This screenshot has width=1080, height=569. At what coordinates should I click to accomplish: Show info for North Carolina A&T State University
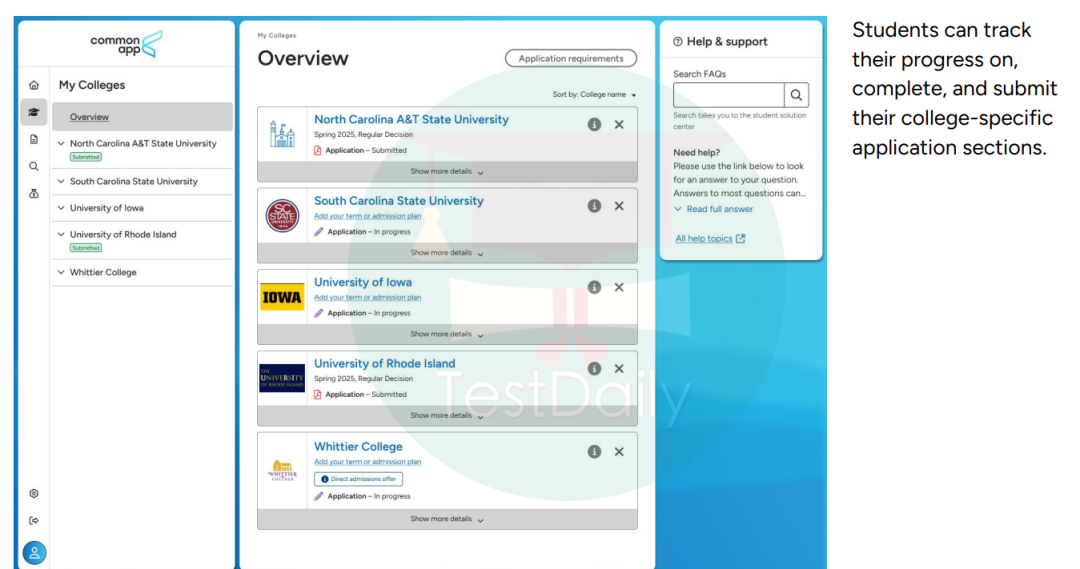594,125
